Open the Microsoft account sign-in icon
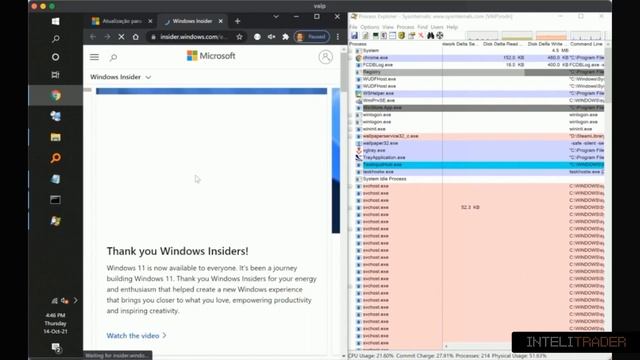640x360 pixels. tap(325, 57)
